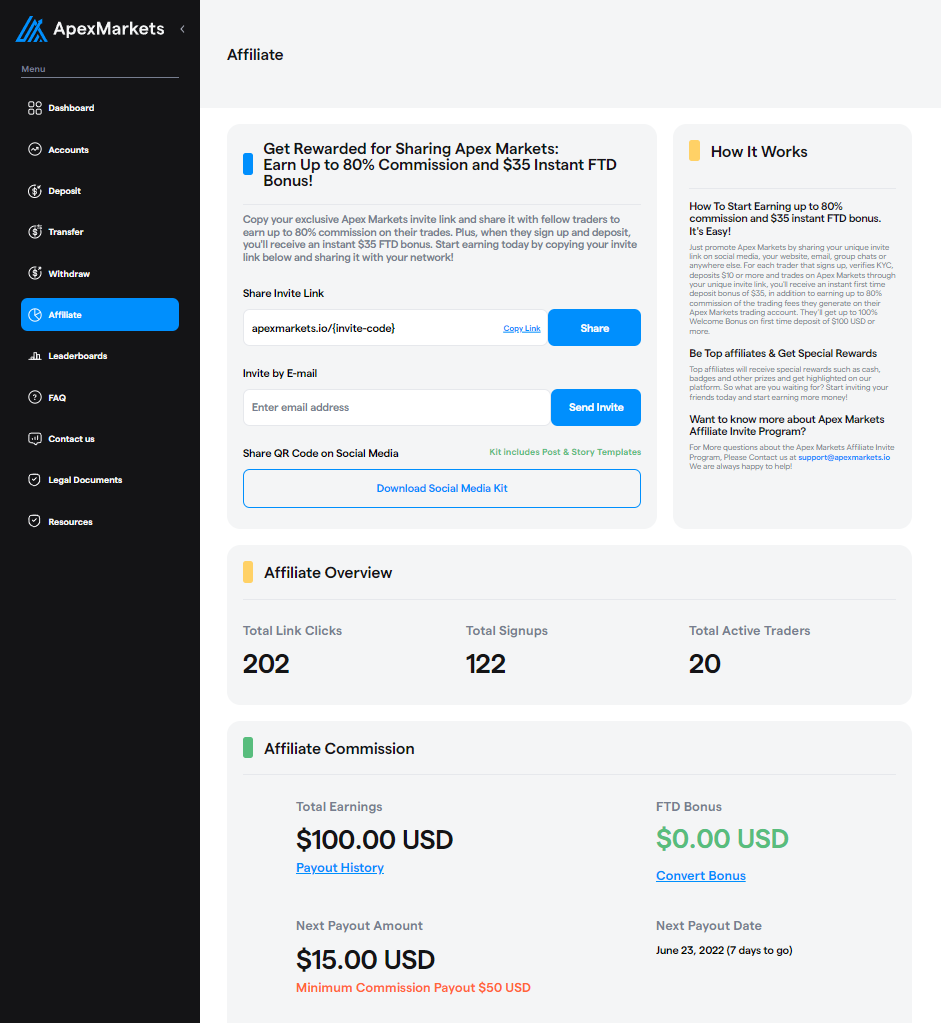This screenshot has height=1023, width=941.
Task: Click the Deposit dollar icon
Action: [x=34, y=190]
